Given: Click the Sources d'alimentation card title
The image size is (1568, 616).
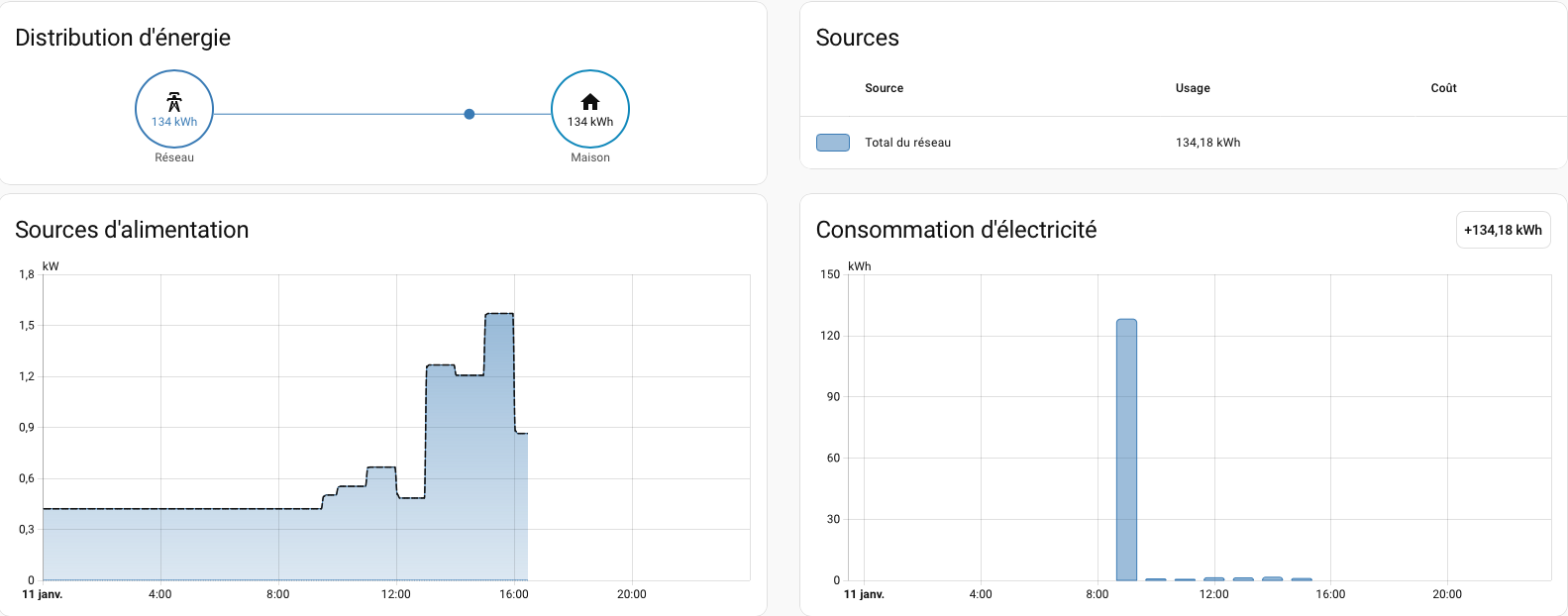Looking at the screenshot, I should (132, 230).
